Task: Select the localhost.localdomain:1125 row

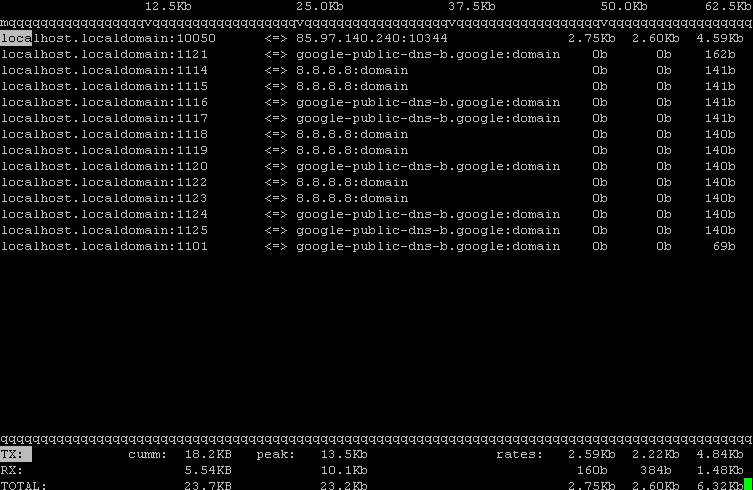Action: point(368,231)
